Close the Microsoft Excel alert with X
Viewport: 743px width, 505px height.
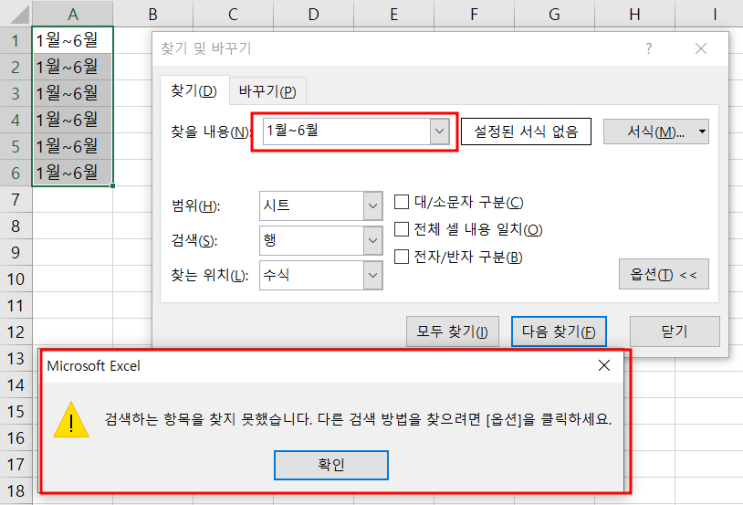[x=604, y=365]
